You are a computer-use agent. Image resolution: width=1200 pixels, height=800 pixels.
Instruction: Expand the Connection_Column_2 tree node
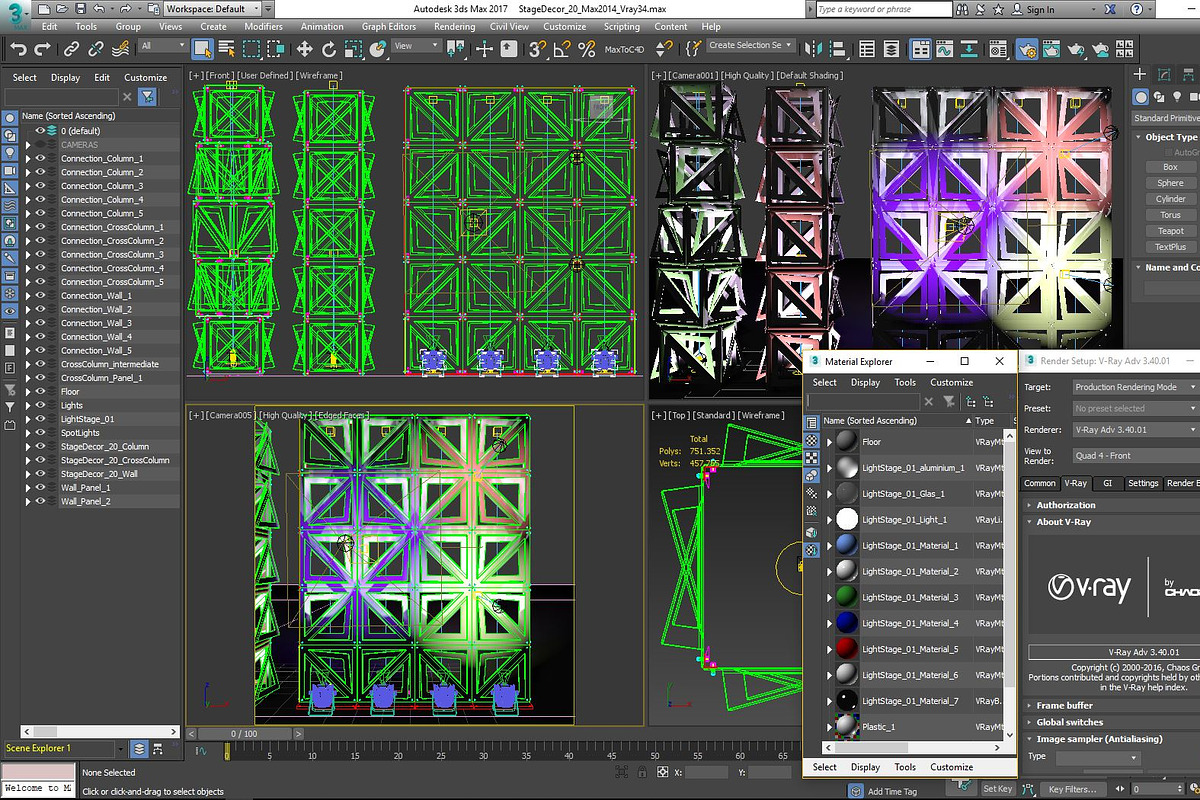pos(28,172)
